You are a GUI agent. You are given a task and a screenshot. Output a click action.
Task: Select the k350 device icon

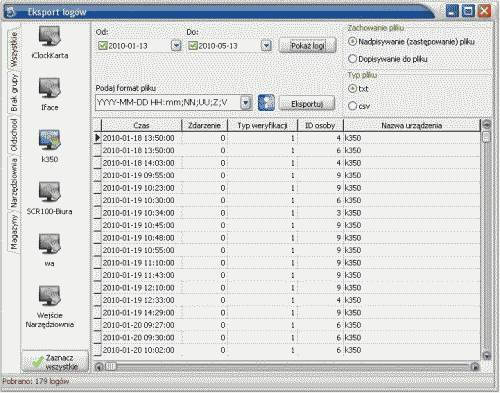50,140
